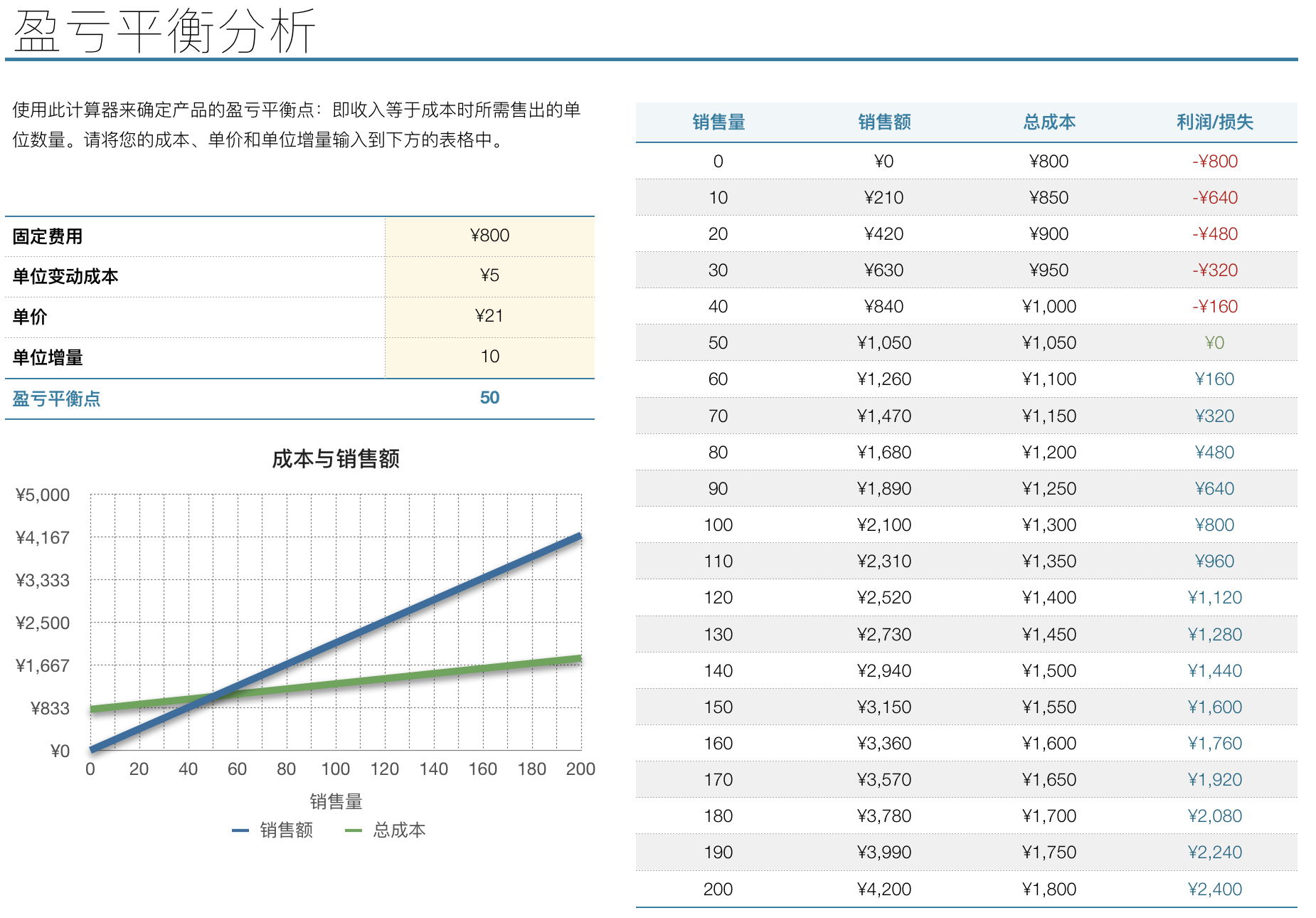This screenshot has height=918, width=1316.
Task: Click the 销售额 entry in the chart legend
Action: [272, 830]
